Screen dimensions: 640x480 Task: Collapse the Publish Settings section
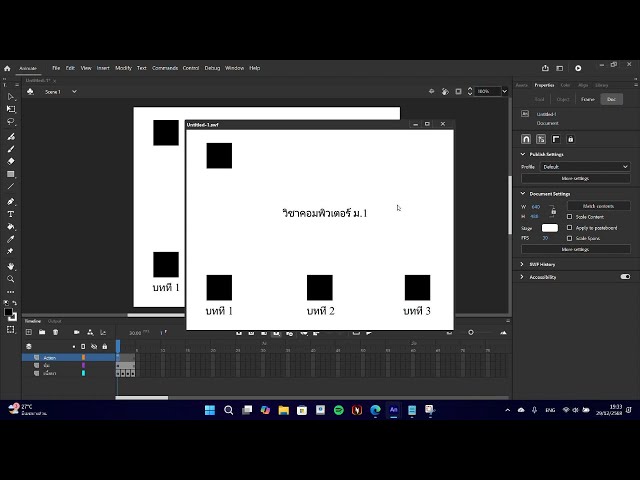[523, 154]
